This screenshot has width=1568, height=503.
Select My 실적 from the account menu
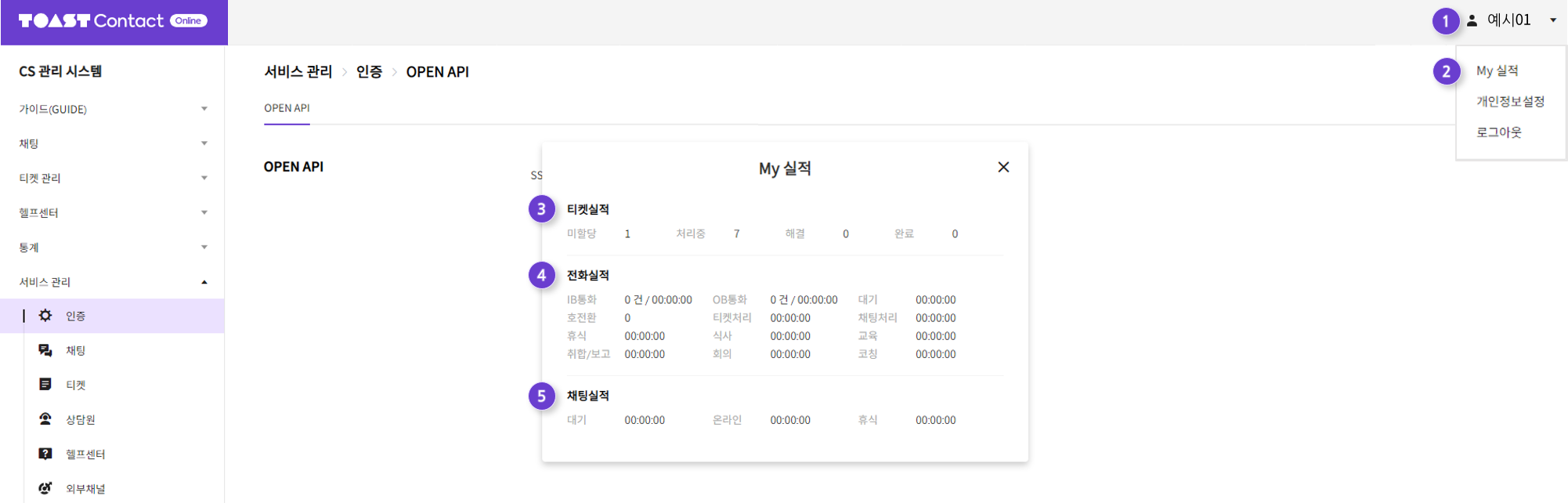point(1497,71)
